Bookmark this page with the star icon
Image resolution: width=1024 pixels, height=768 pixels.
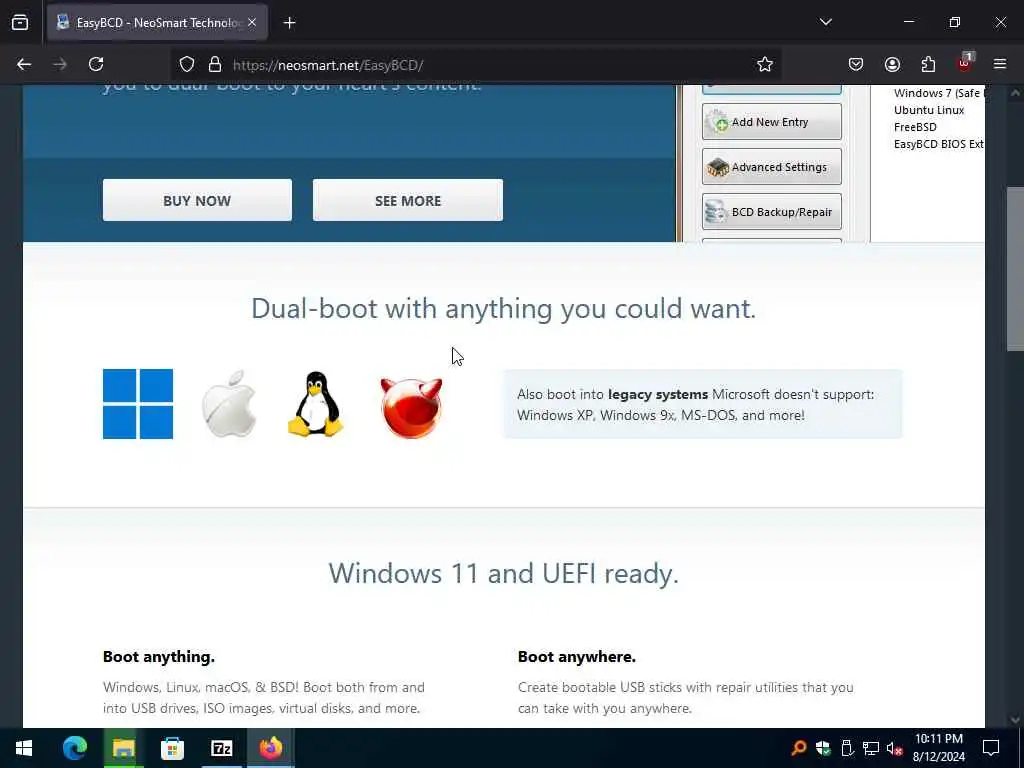(765, 65)
